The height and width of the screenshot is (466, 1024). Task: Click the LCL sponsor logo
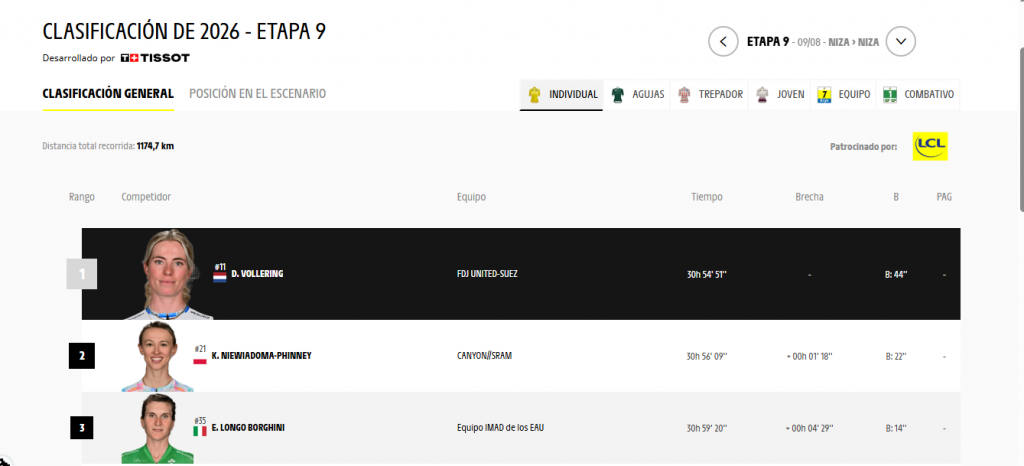(930, 147)
